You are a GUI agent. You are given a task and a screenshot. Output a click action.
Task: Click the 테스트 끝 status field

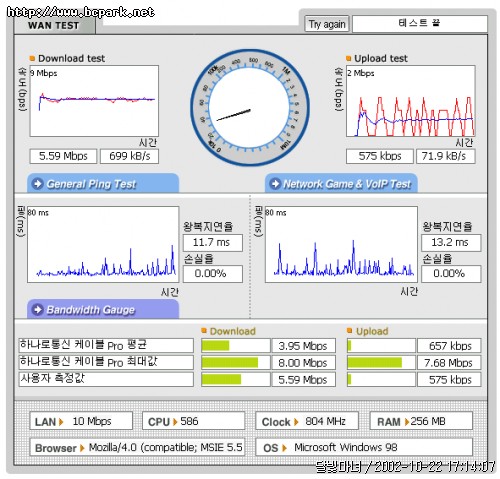[x=420, y=24]
